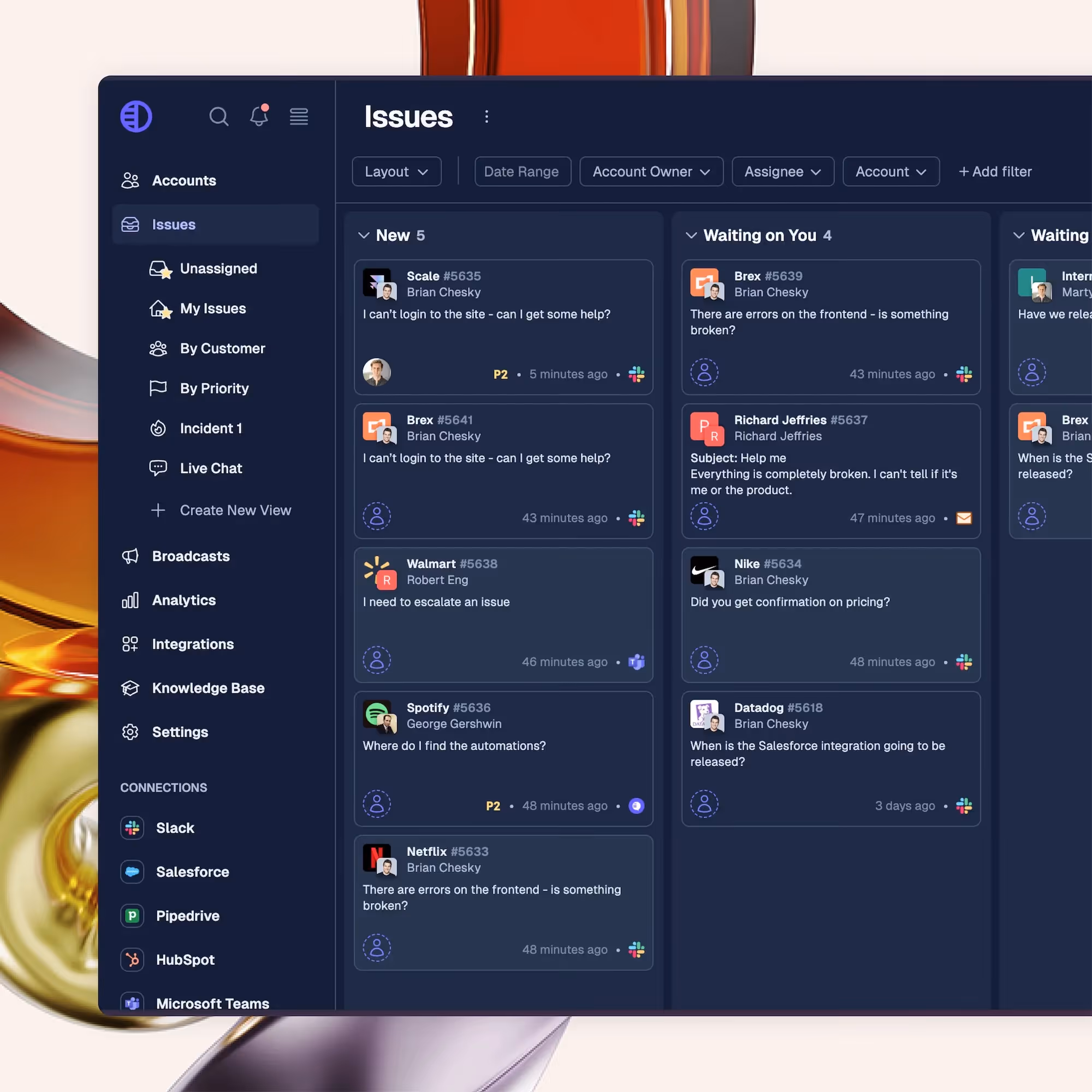Viewport: 1092px width, 1092px height.
Task: Click unassigned avatar on Nike #5634 card
Action: click(x=704, y=660)
